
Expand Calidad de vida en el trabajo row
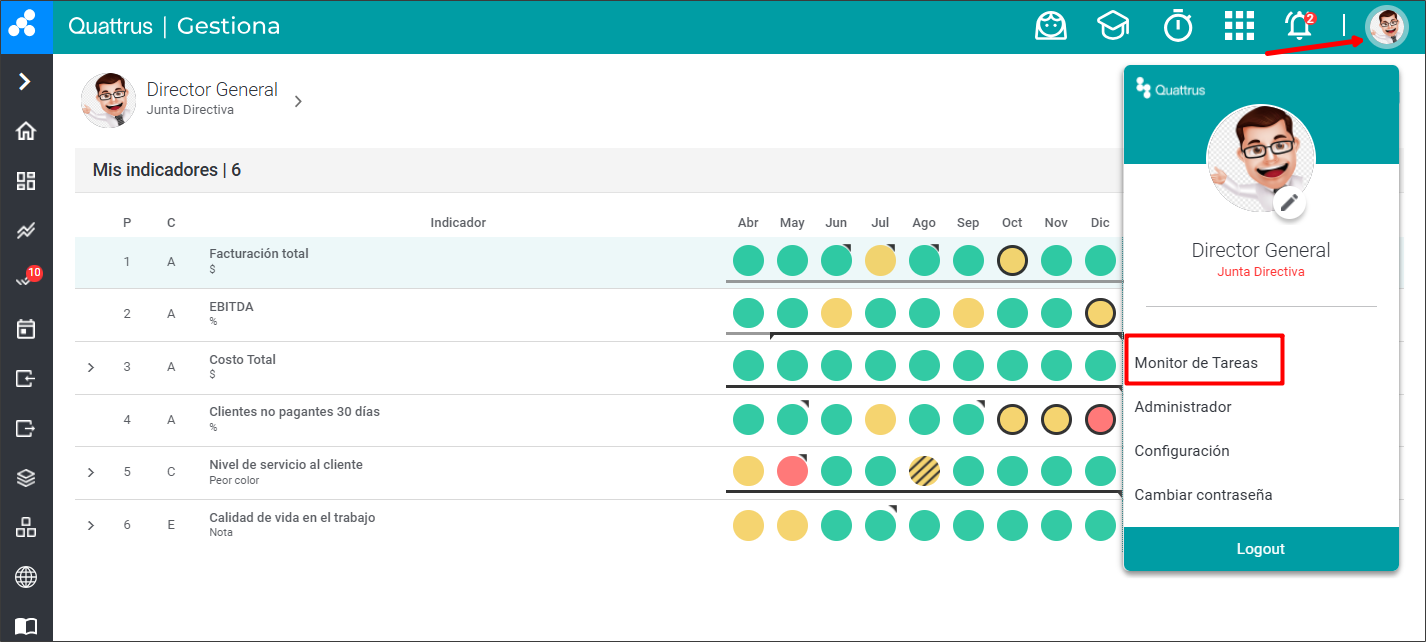pyautogui.click(x=91, y=525)
